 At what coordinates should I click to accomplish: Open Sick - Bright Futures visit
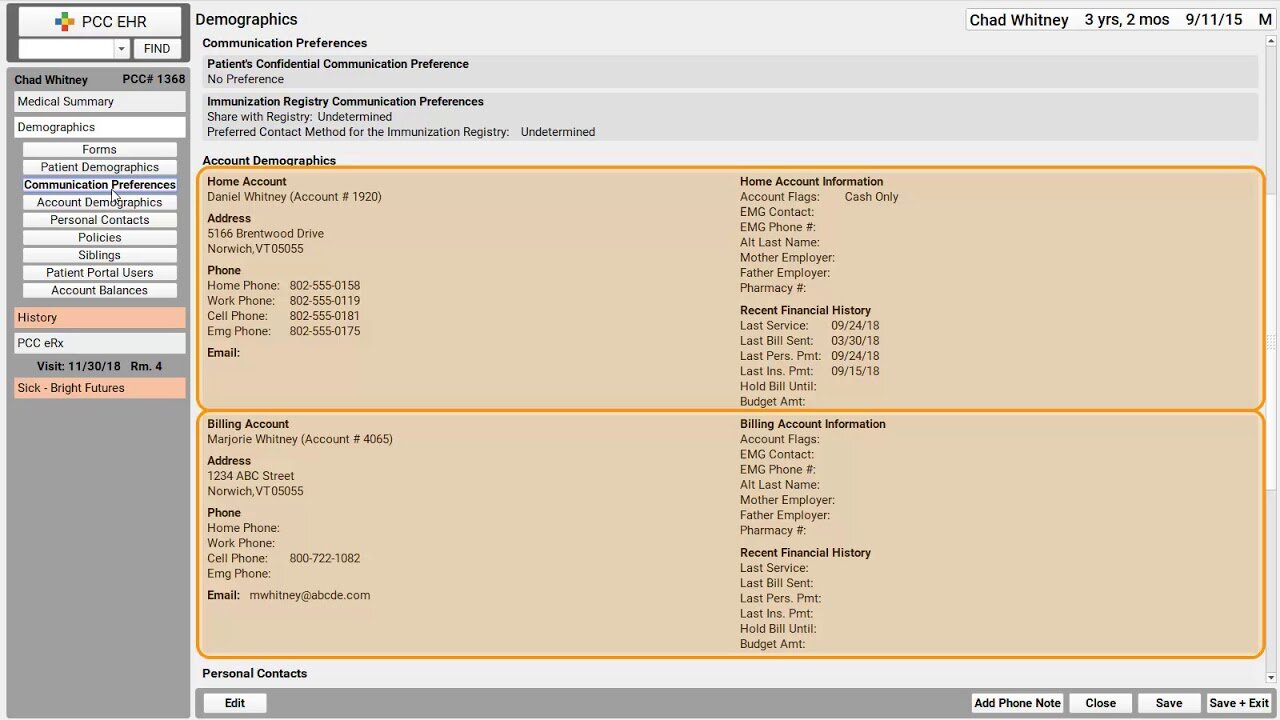point(99,388)
